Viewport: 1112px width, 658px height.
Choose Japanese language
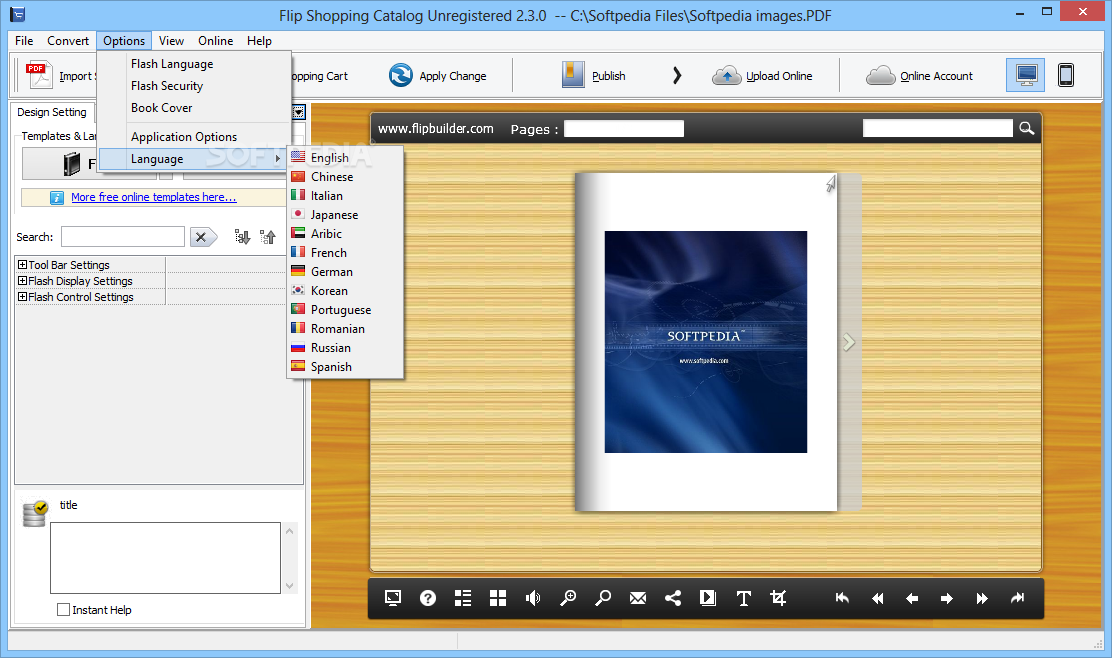(x=345, y=215)
